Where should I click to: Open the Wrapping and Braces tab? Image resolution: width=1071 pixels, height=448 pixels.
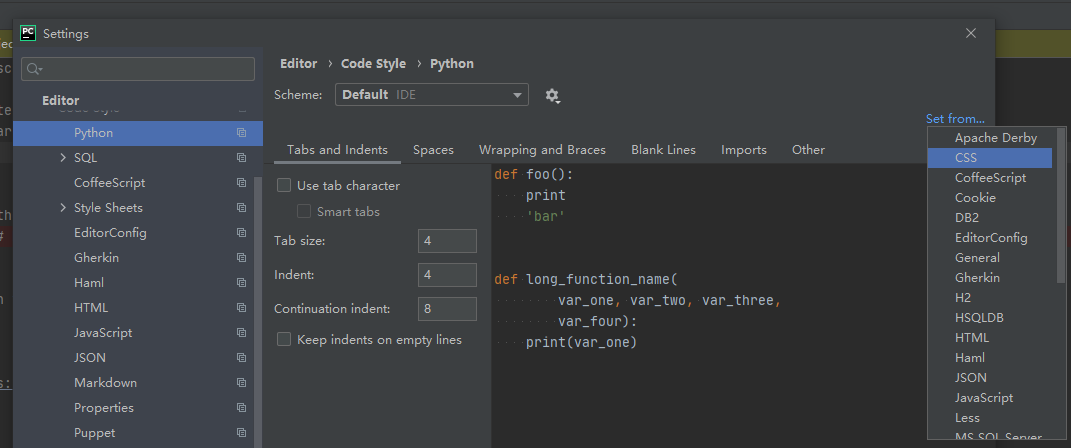click(542, 150)
